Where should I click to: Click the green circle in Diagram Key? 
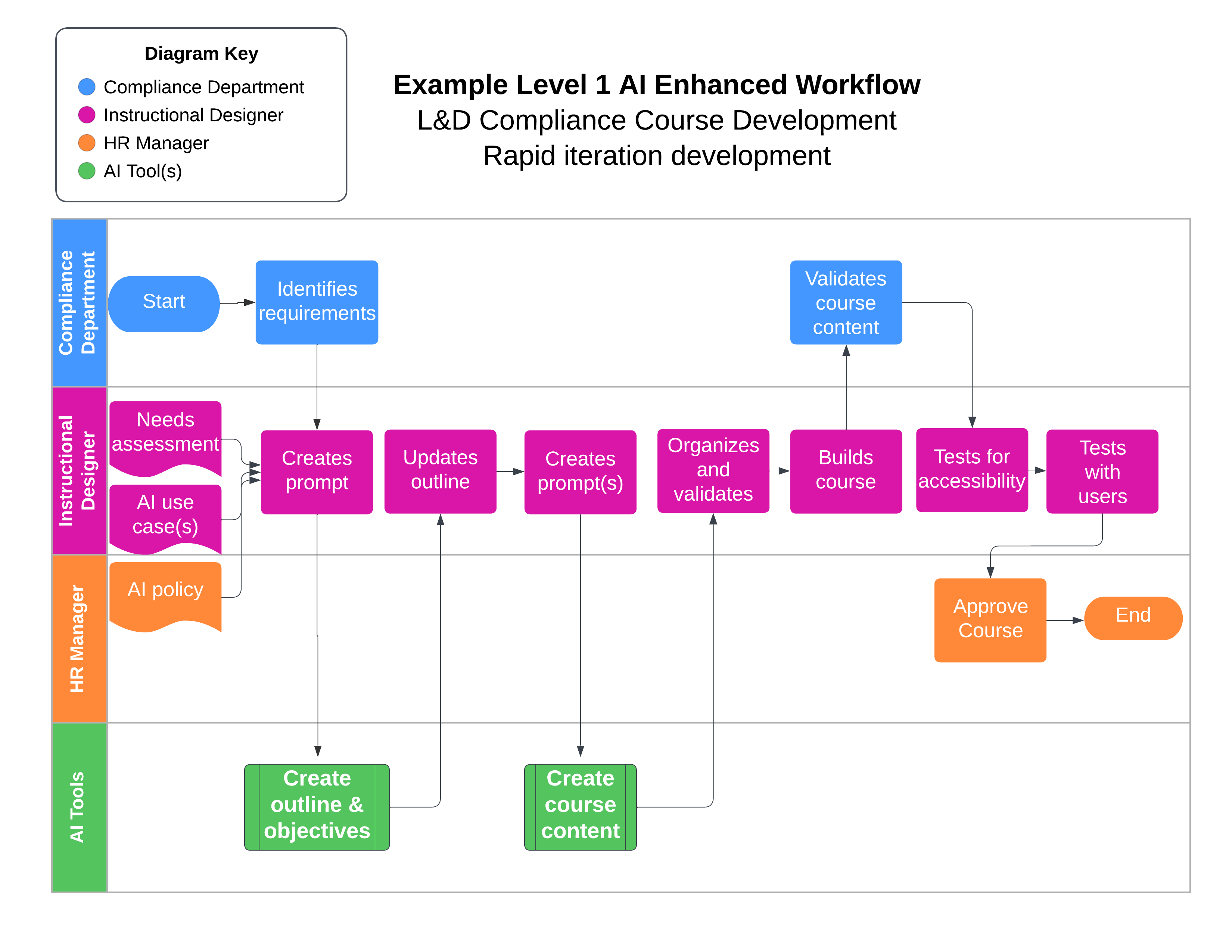tap(86, 171)
